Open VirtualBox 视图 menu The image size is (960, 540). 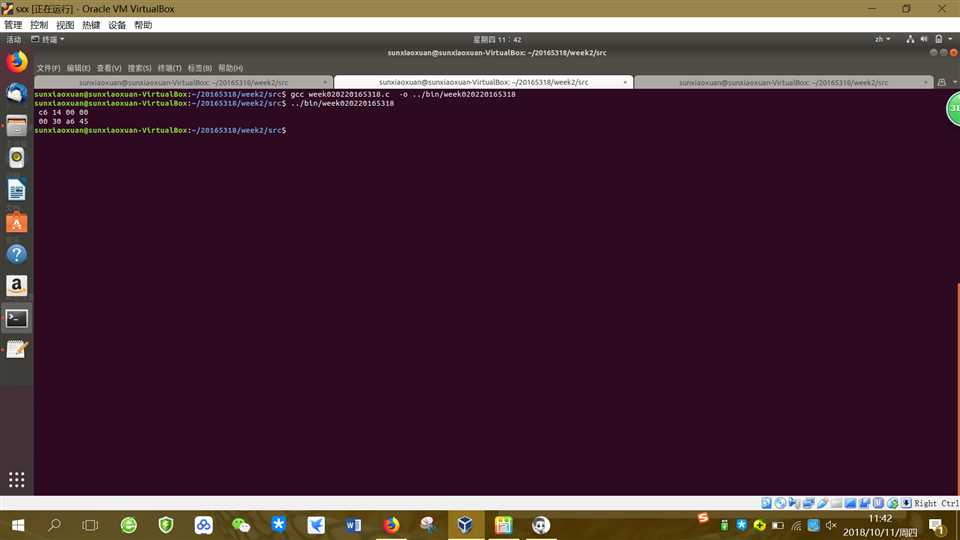click(65, 25)
